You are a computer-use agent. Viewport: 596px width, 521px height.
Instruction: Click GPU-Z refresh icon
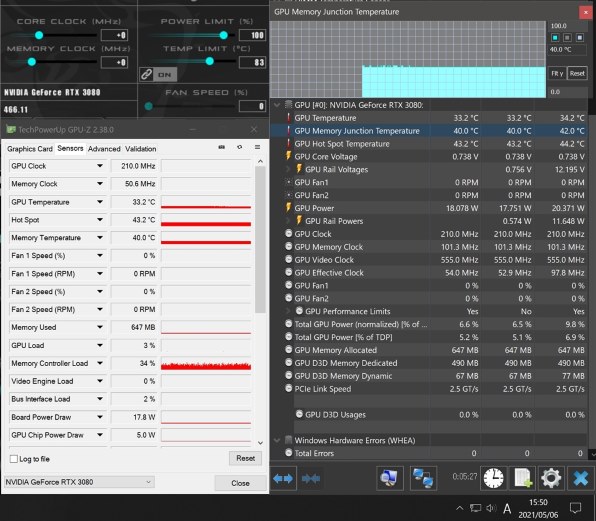coord(239,147)
